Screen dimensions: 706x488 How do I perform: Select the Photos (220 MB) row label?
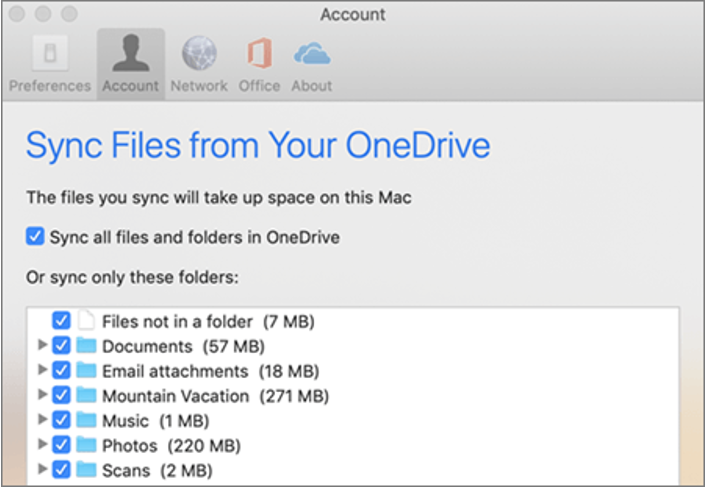(171, 446)
